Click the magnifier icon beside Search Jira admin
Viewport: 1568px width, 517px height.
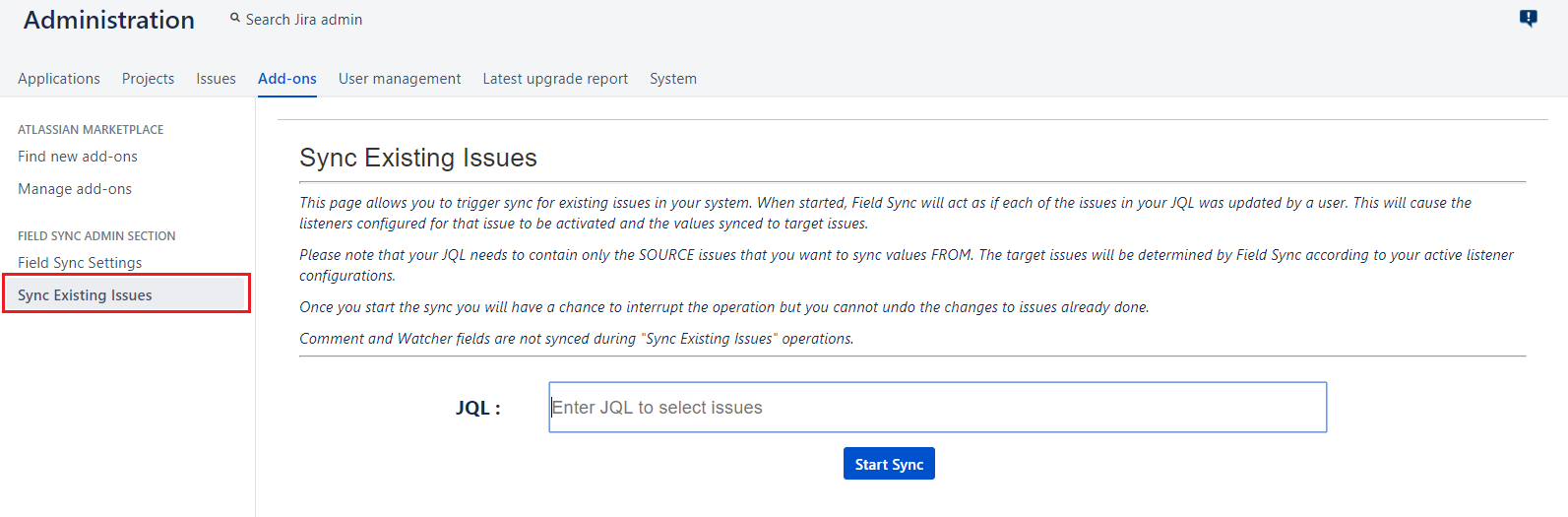pos(235,18)
